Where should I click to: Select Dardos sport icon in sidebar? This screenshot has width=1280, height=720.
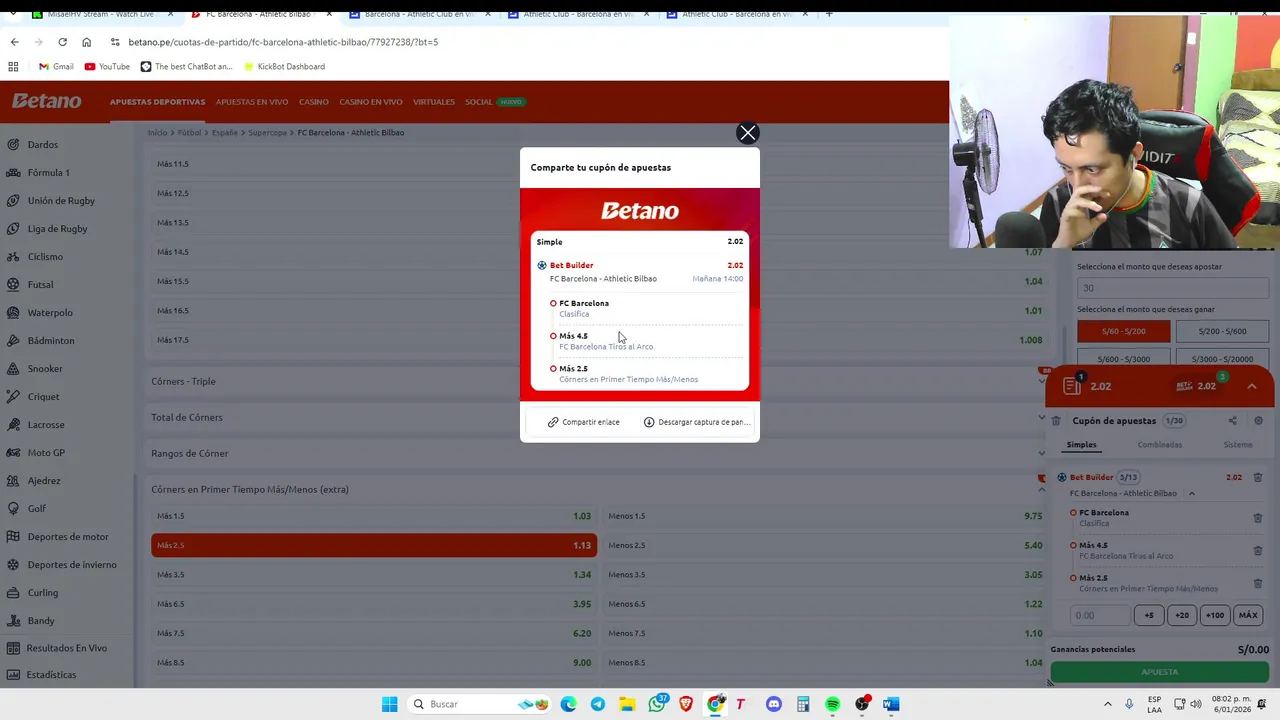click(x=13, y=144)
